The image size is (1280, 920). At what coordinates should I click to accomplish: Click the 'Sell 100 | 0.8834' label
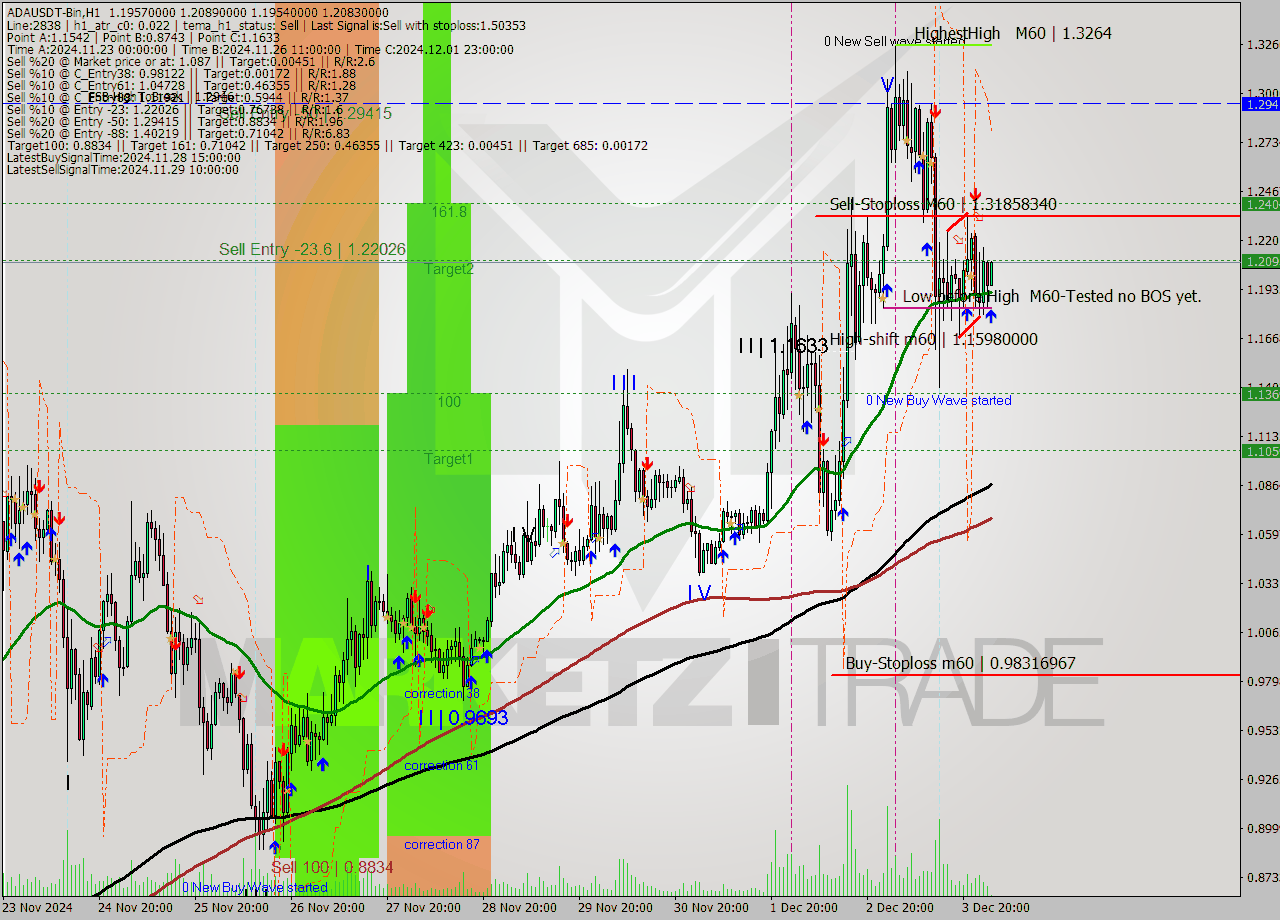pyautogui.click(x=332, y=867)
